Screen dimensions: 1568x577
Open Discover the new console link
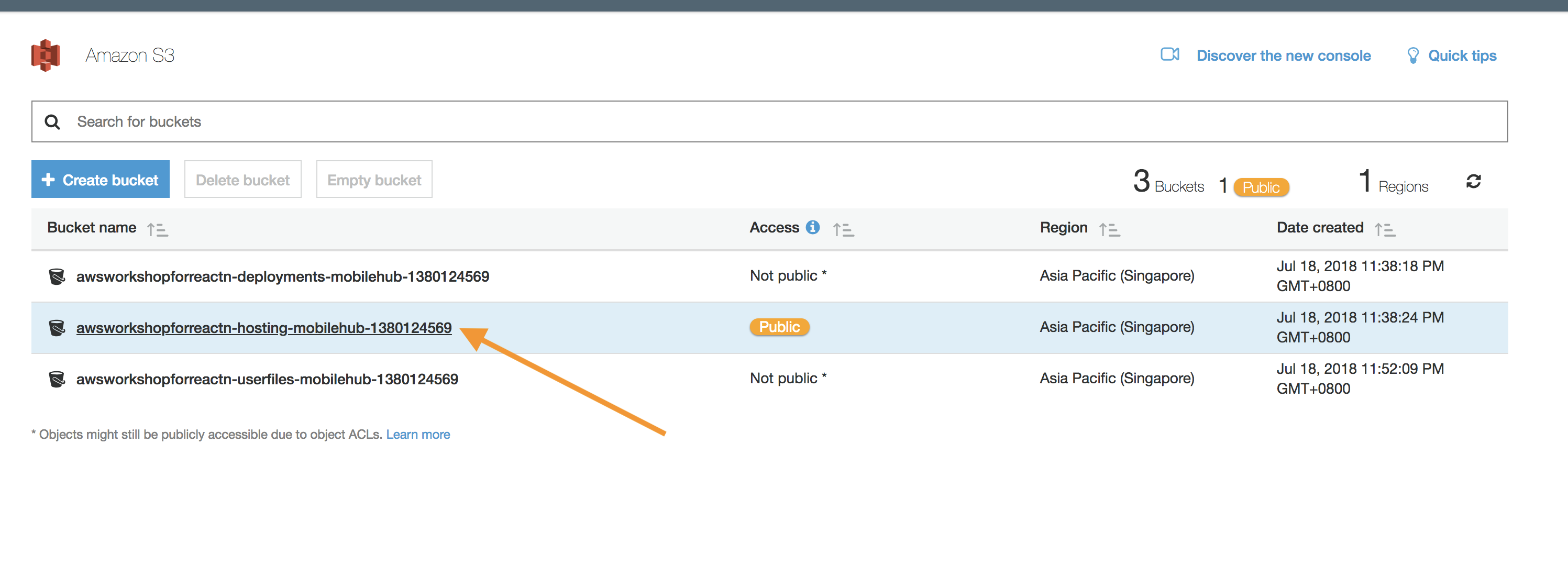coord(1283,56)
